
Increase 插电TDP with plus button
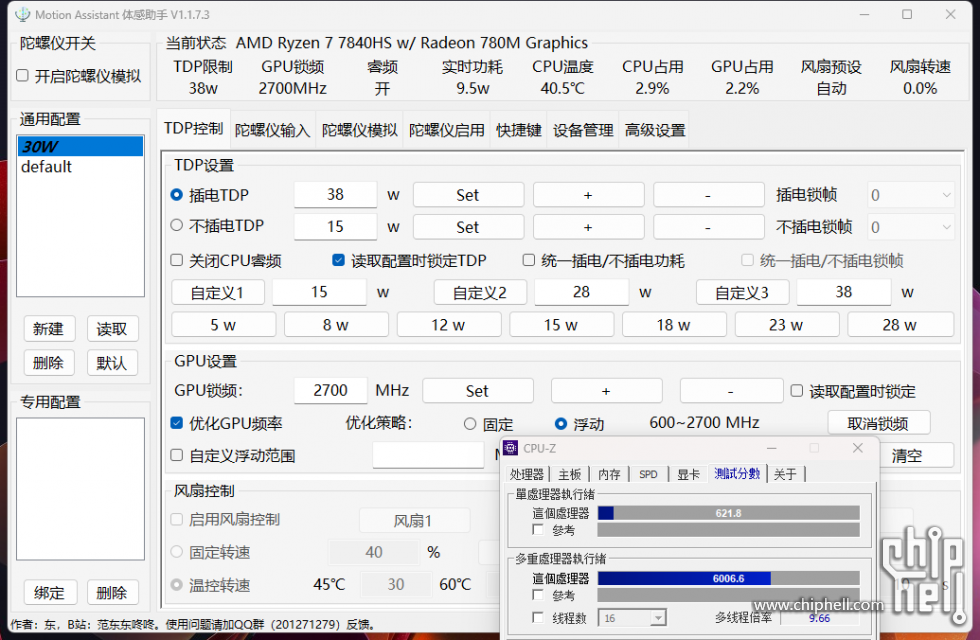588,195
